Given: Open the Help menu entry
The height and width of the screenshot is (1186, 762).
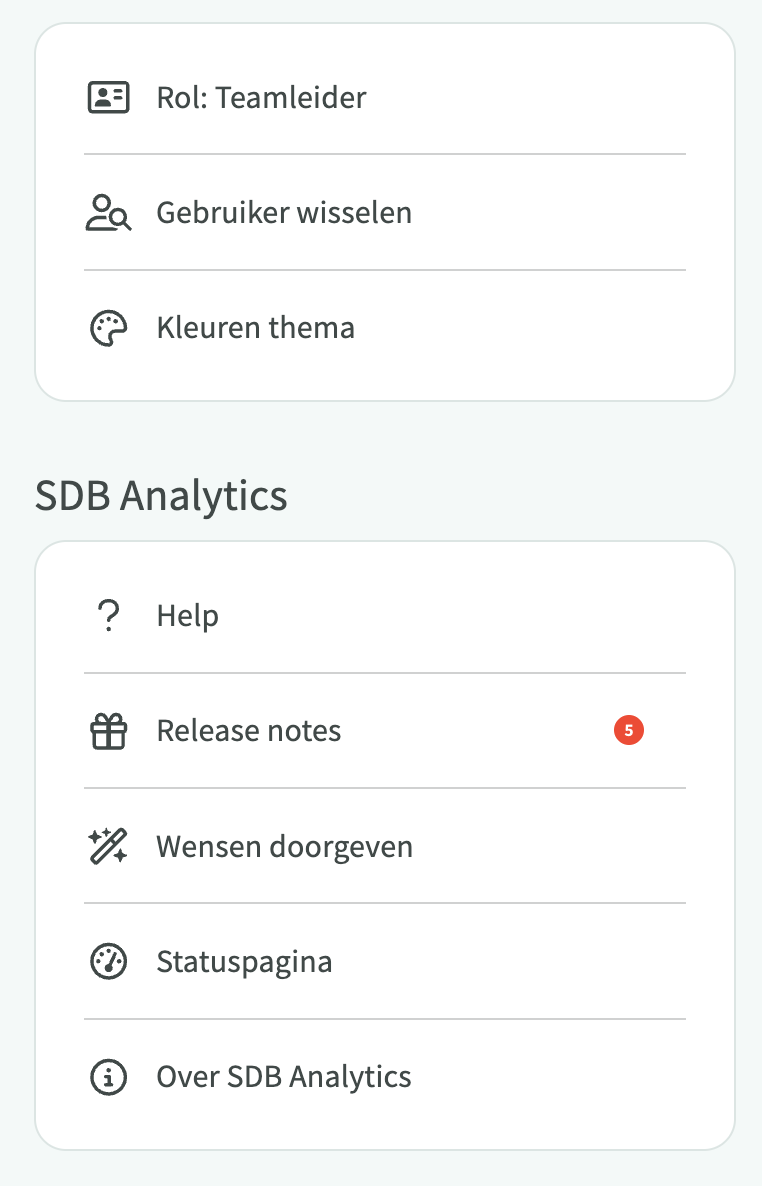Looking at the screenshot, I should pyautogui.click(x=188, y=616).
